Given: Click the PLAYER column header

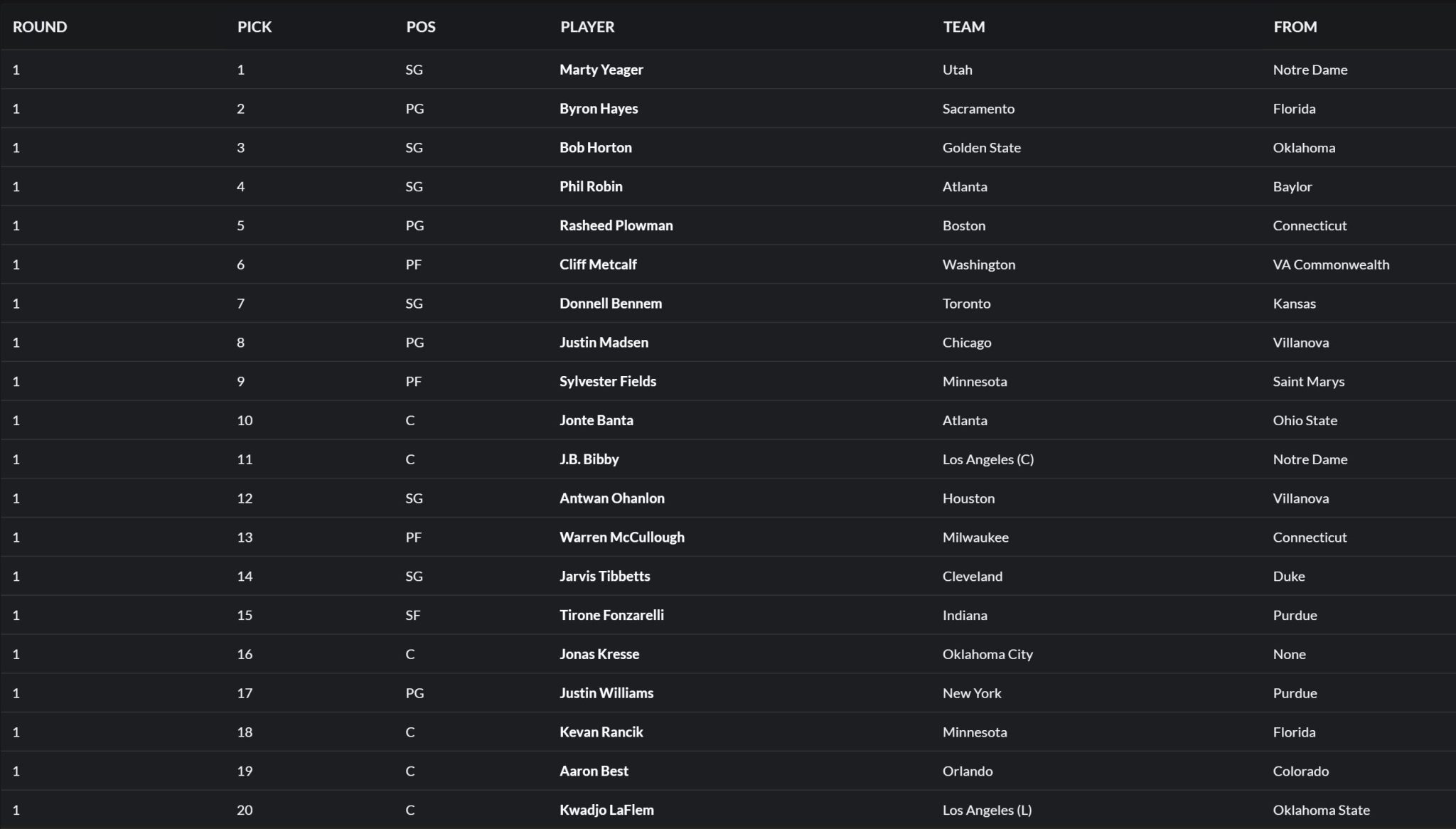Looking at the screenshot, I should (x=587, y=27).
